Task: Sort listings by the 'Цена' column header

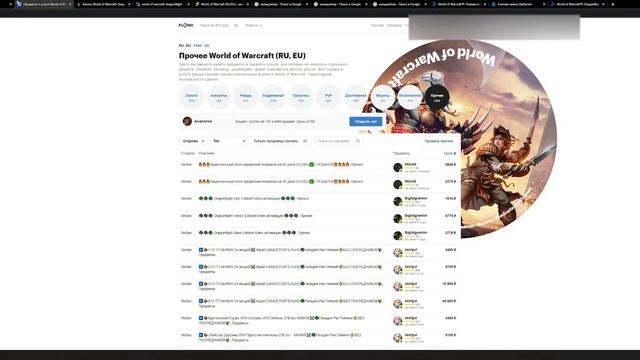Action: tap(449, 153)
